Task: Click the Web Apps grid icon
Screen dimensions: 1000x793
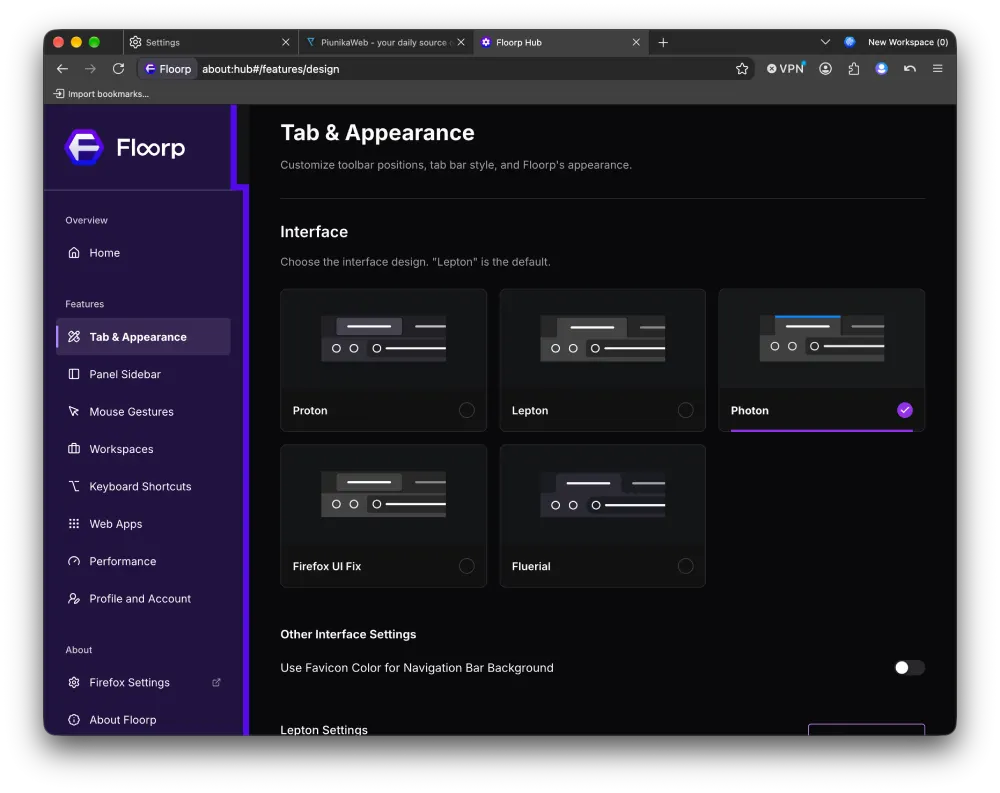Action: pyautogui.click(x=74, y=524)
